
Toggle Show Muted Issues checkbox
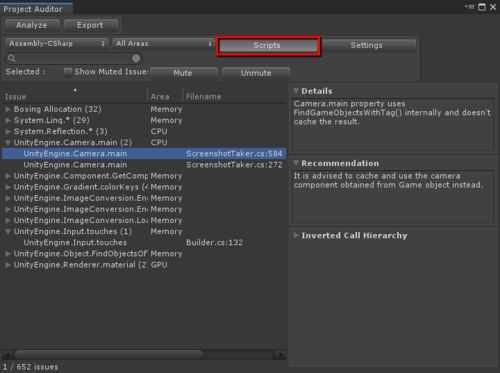pyautogui.click(x=68, y=72)
